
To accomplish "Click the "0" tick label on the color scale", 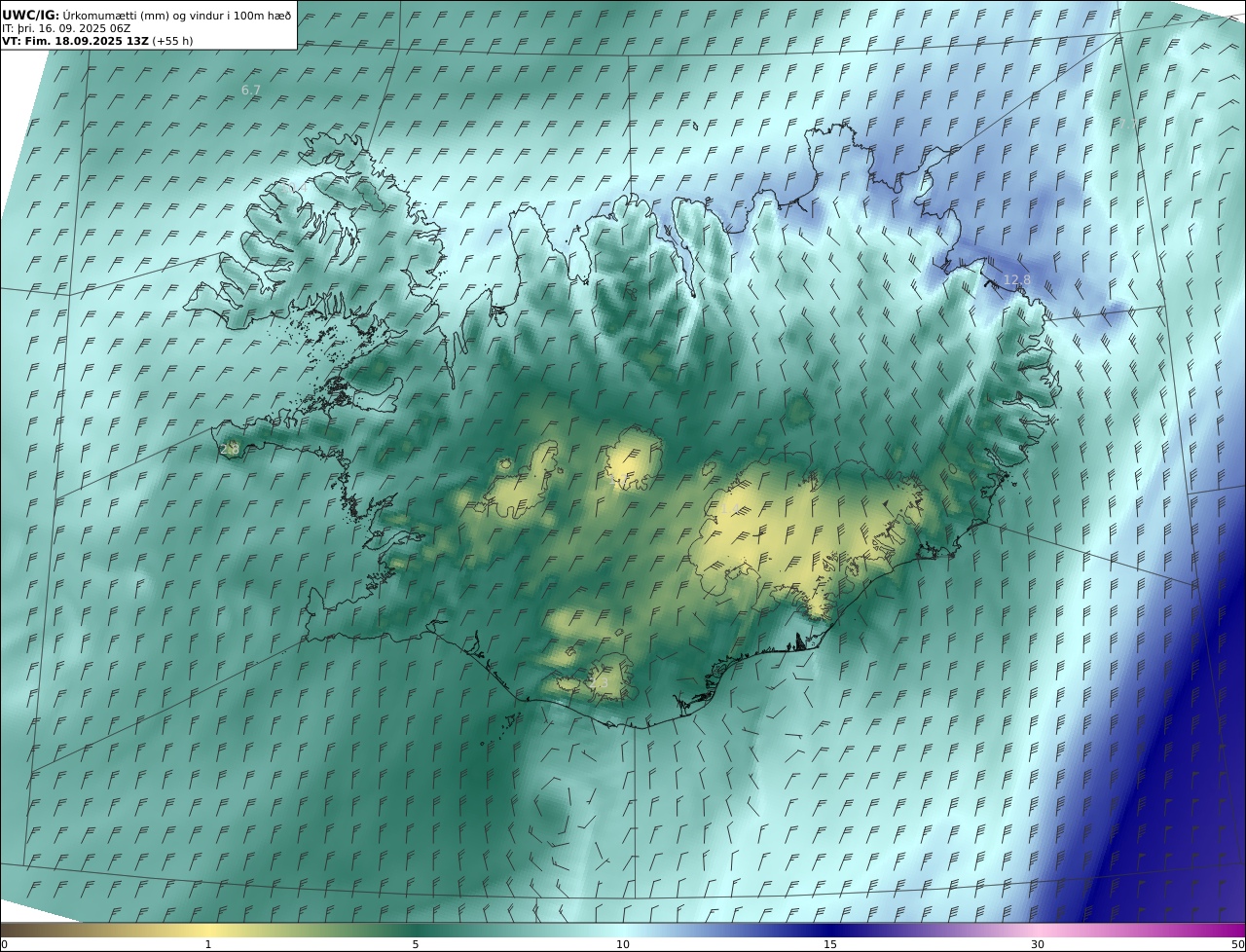I will [x=4, y=944].
